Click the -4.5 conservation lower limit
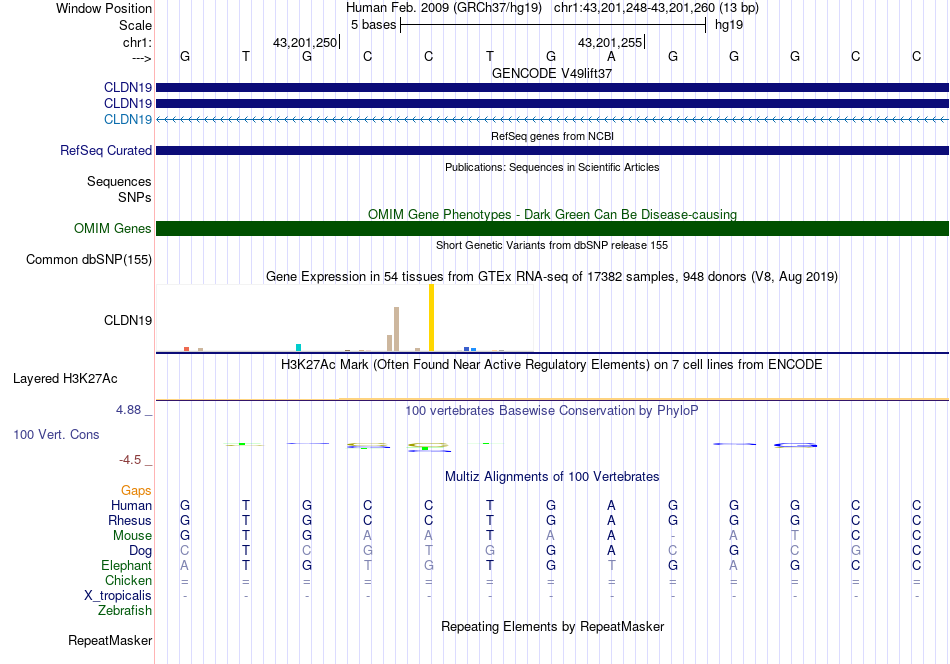 coord(130,460)
